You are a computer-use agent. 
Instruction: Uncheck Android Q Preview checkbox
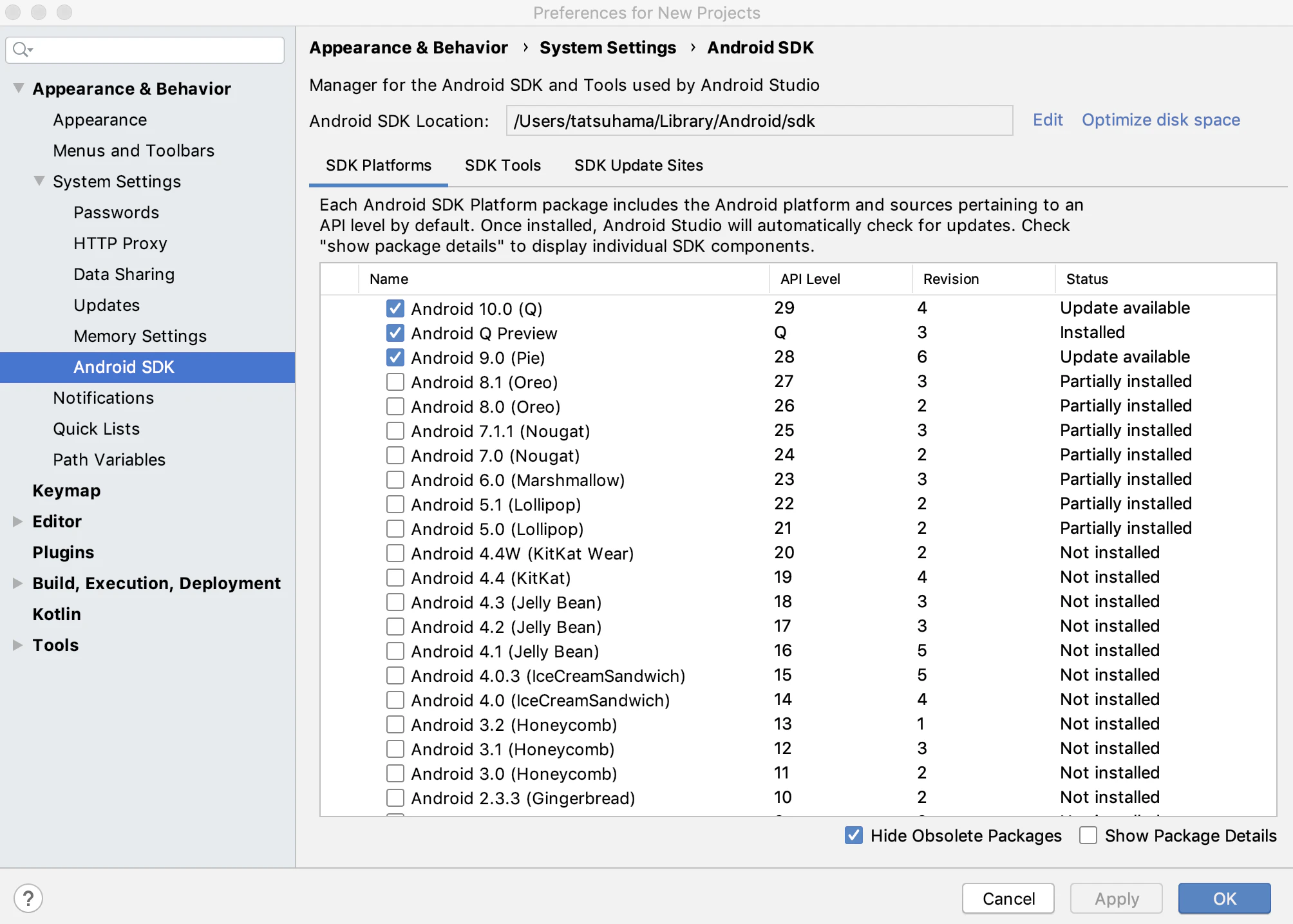tap(395, 333)
